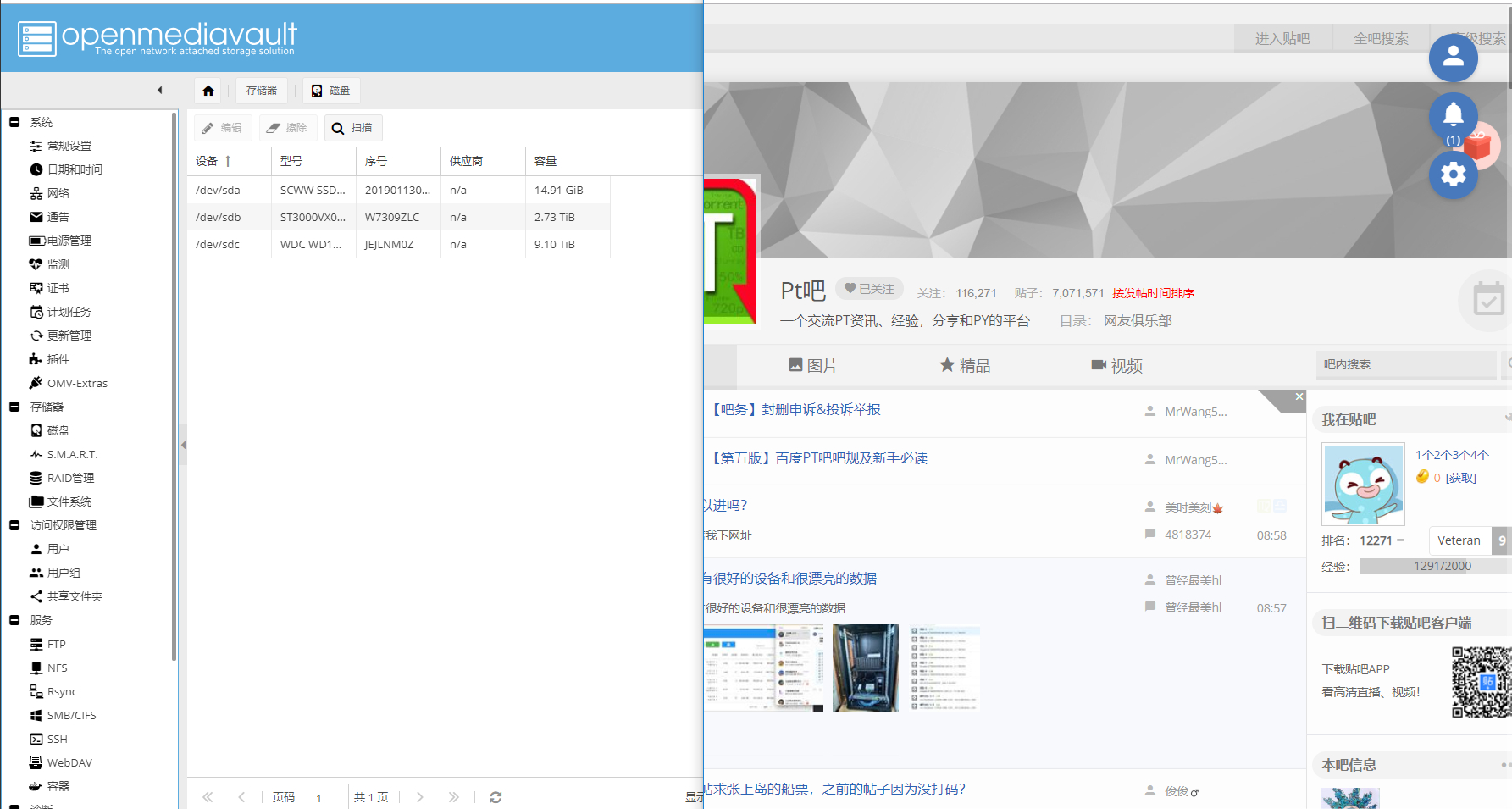Image resolution: width=1512 pixels, height=809 pixels.
Task: Open 更新管理 in the sidebar
Action: pyautogui.click(x=69, y=335)
